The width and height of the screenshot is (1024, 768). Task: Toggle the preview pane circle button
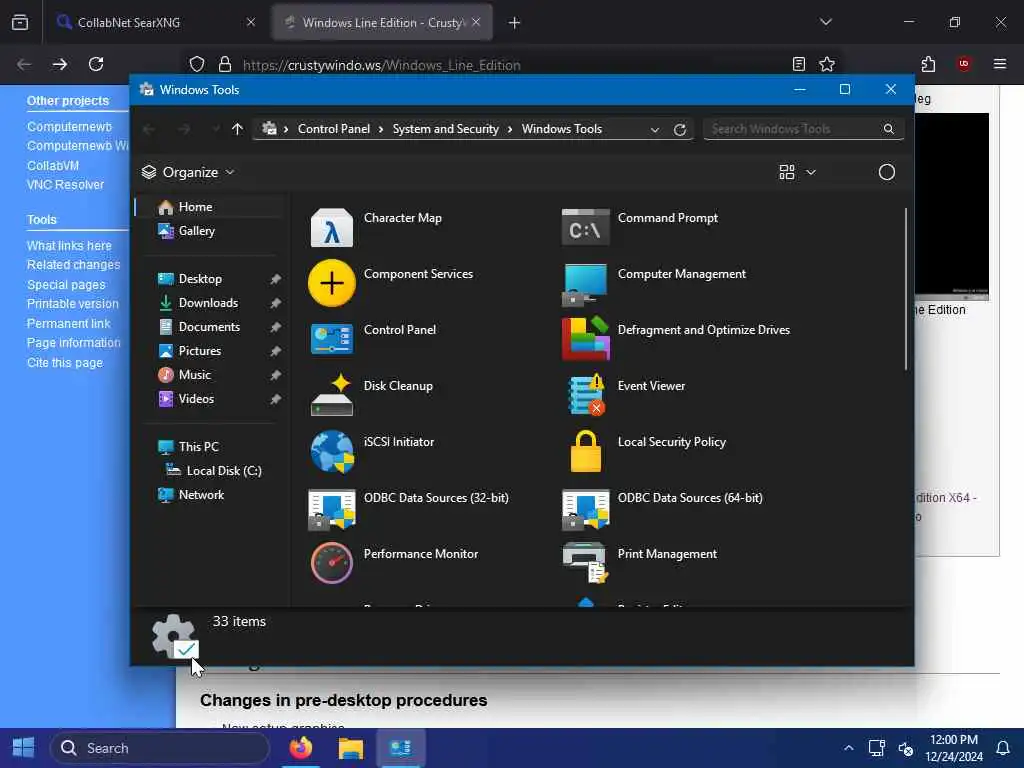pyautogui.click(x=886, y=172)
